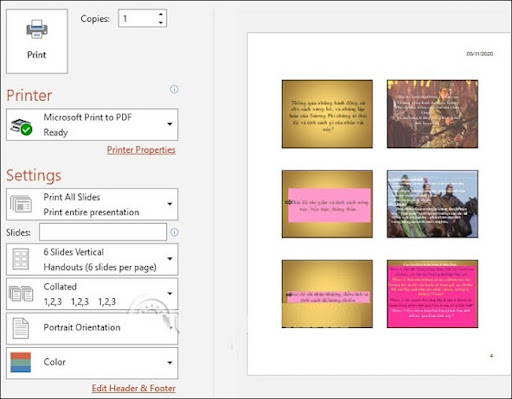Decrease copies with the down arrow

click(161, 22)
